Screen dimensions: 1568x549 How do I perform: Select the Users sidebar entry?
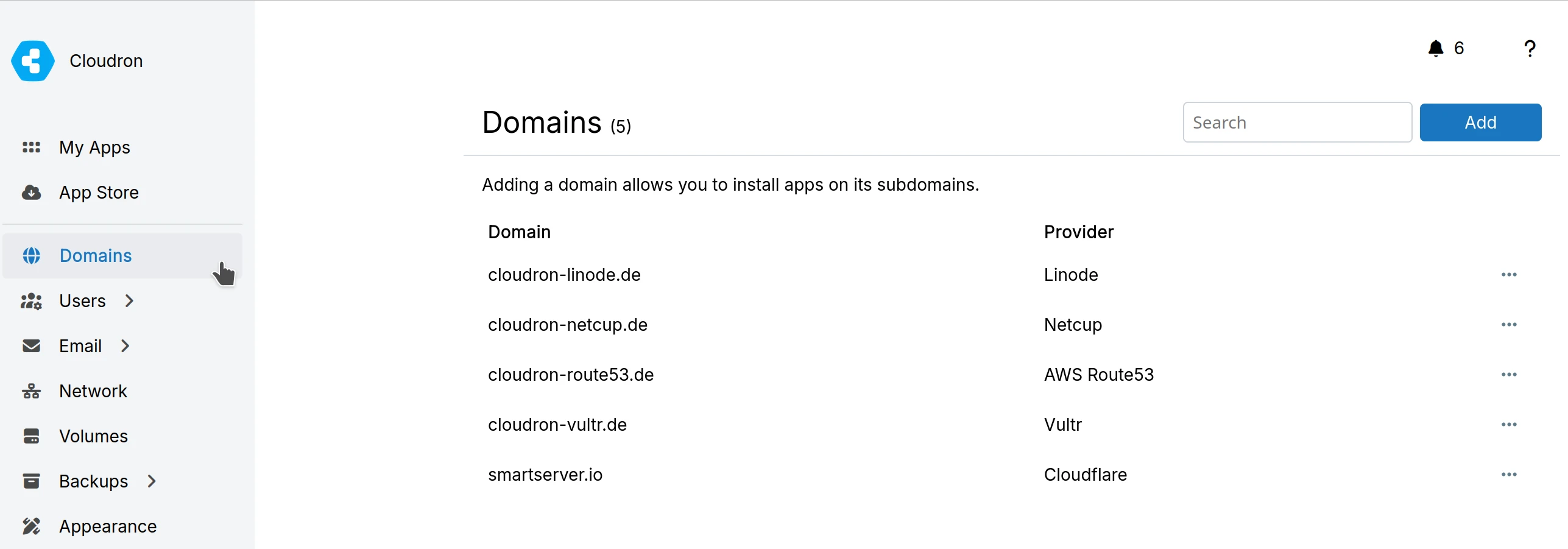pos(83,300)
